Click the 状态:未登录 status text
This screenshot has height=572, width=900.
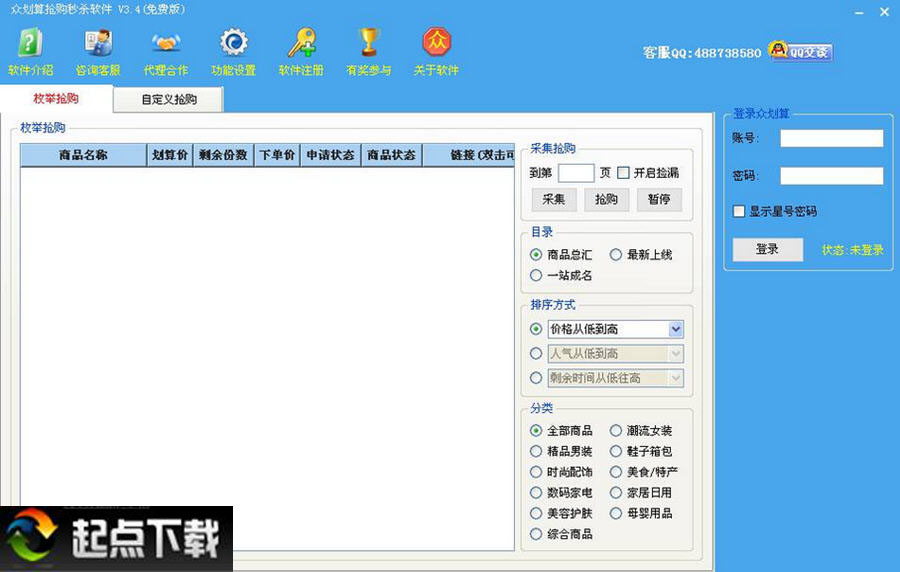click(852, 250)
